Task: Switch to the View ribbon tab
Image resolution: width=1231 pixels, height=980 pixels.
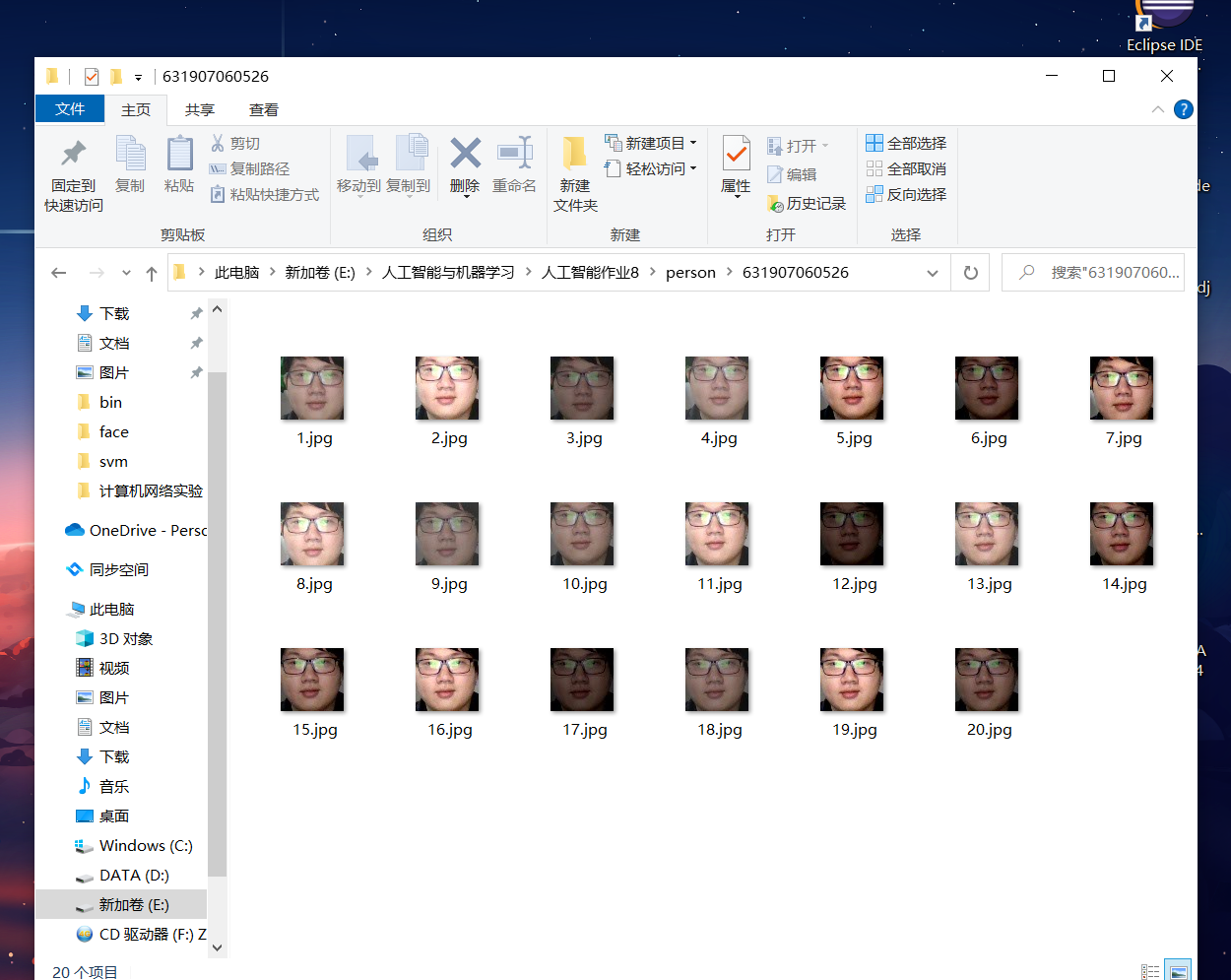Action: [264, 109]
